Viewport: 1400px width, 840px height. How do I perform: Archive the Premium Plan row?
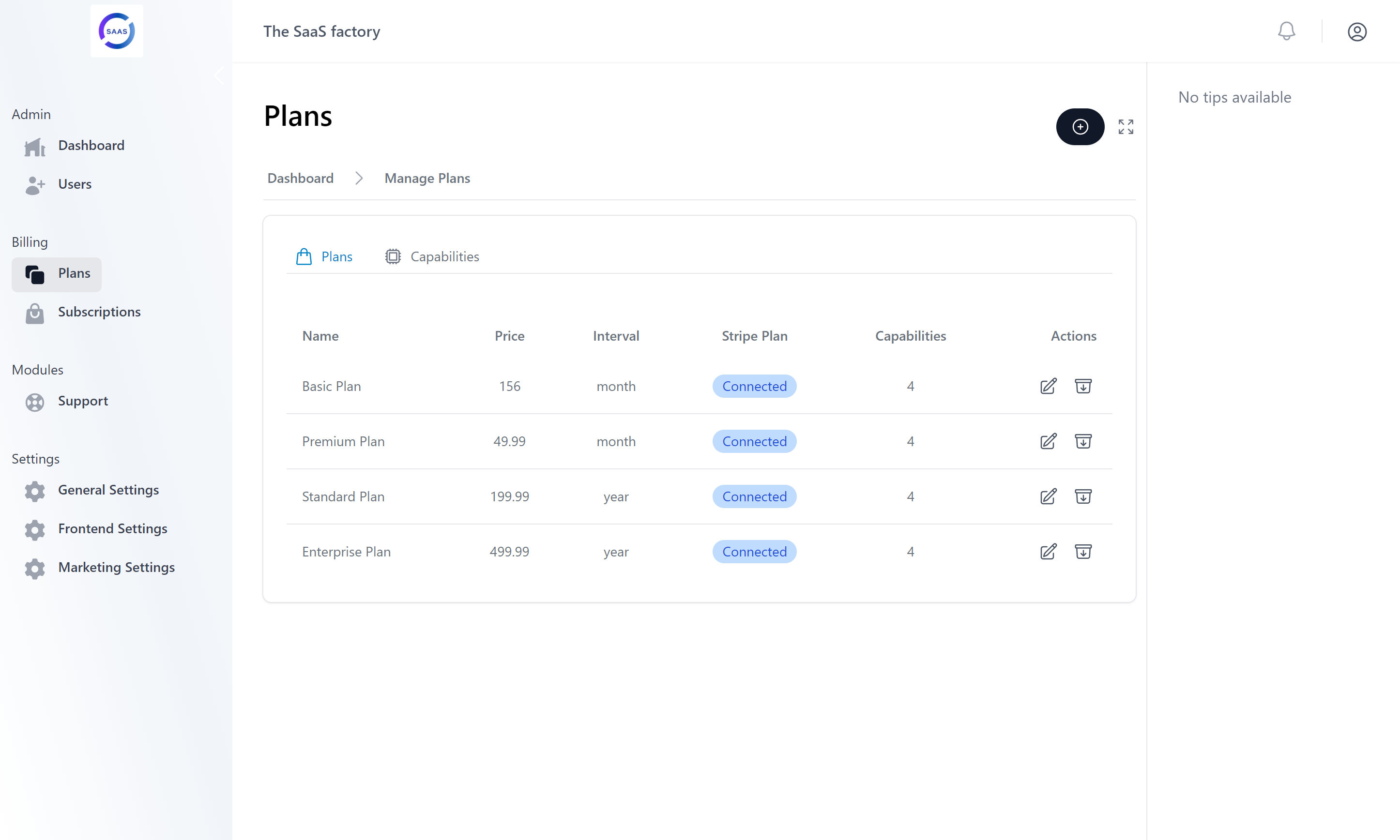pos(1082,441)
